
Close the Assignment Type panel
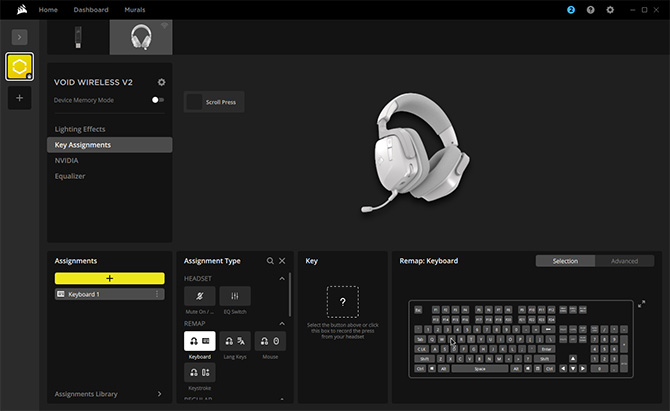[282, 261]
